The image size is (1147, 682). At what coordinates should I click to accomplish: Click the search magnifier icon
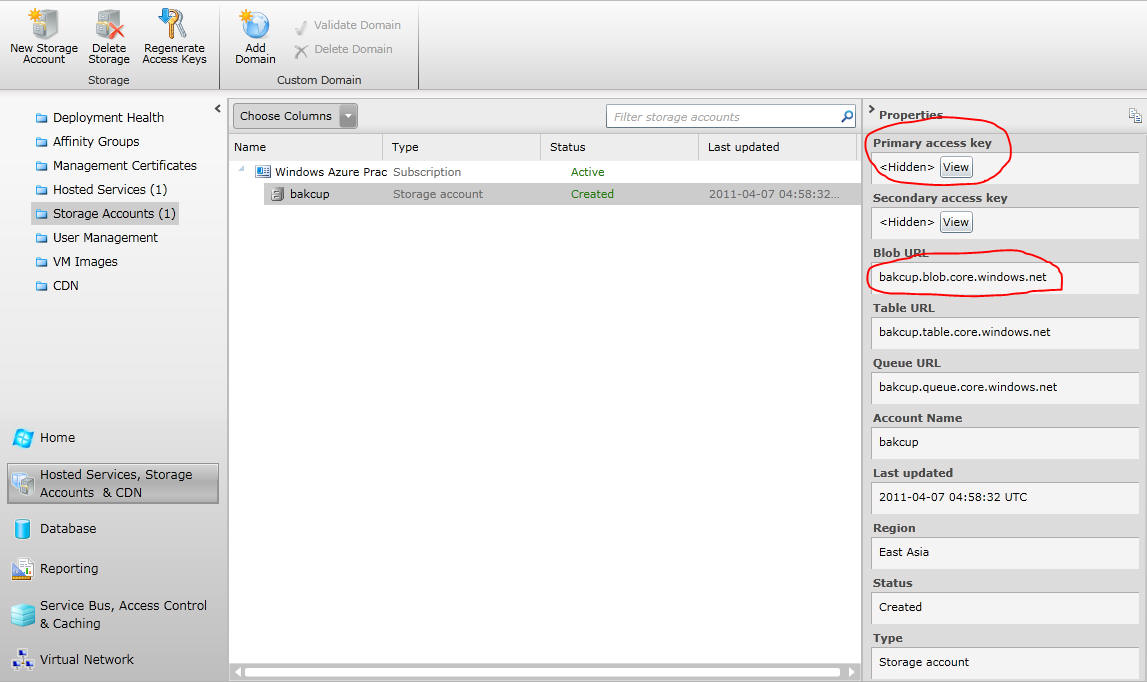847,116
